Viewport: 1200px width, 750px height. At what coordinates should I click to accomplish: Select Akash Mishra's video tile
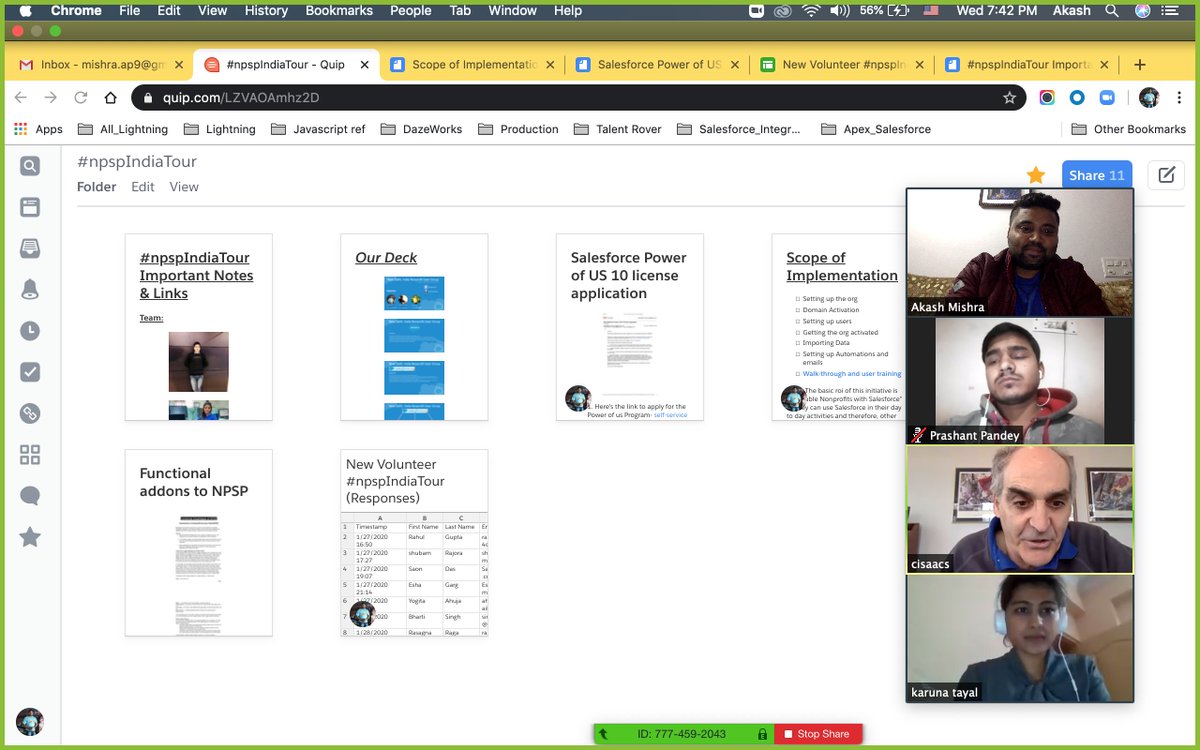tap(1020, 252)
